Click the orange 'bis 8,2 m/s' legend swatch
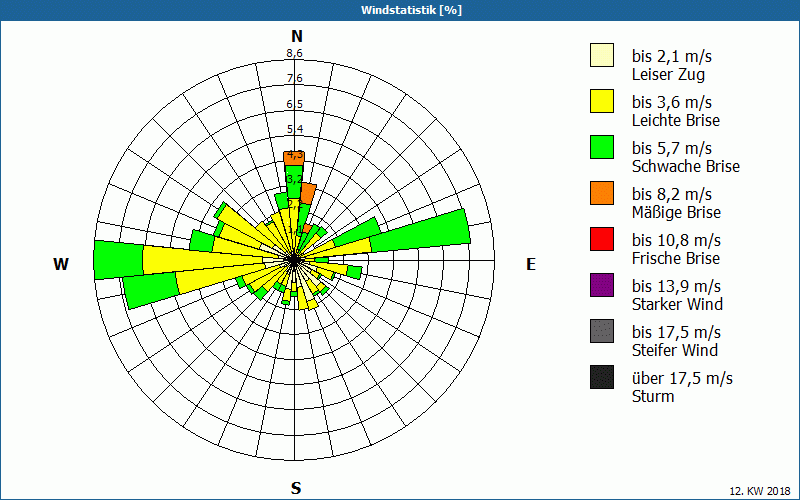 tap(602, 193)
